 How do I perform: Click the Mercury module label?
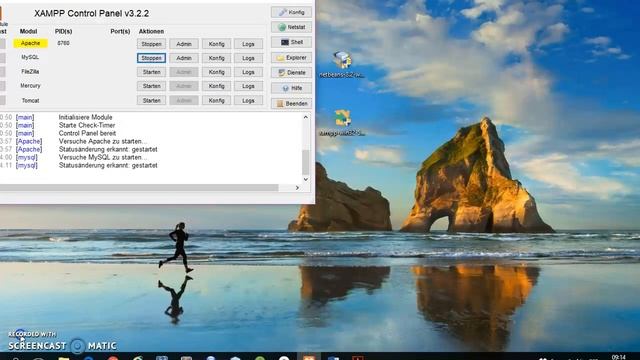click(30, 86)
